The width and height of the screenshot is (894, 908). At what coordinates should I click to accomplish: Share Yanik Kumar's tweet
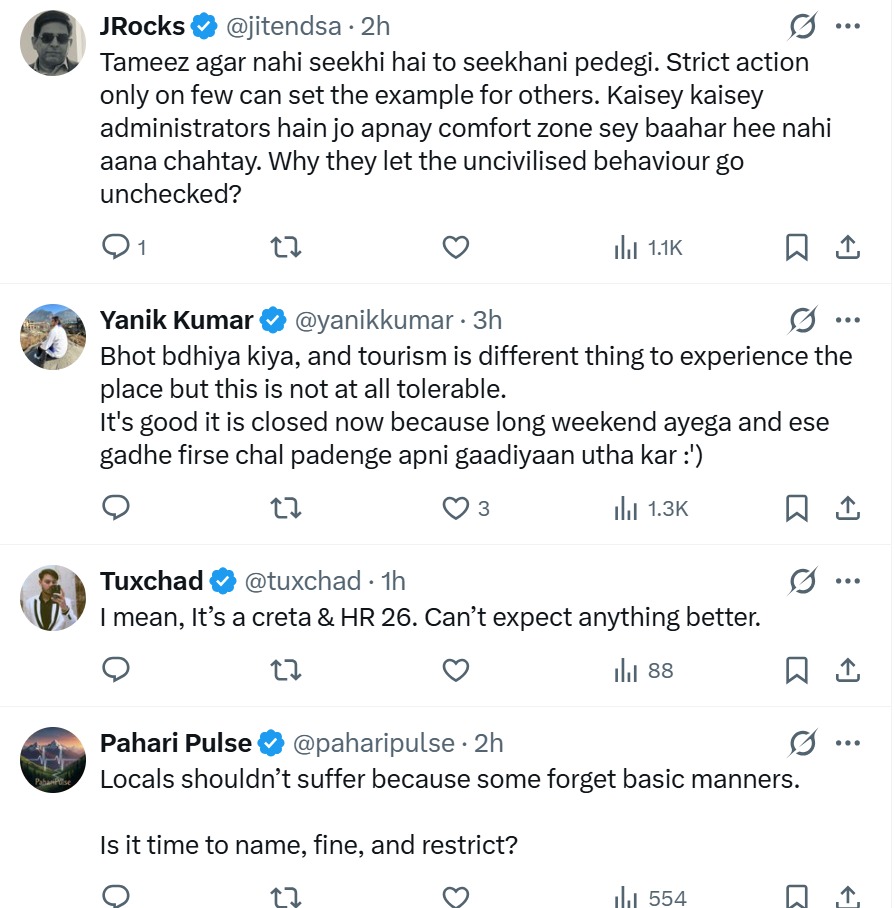(x=847, y=508)
